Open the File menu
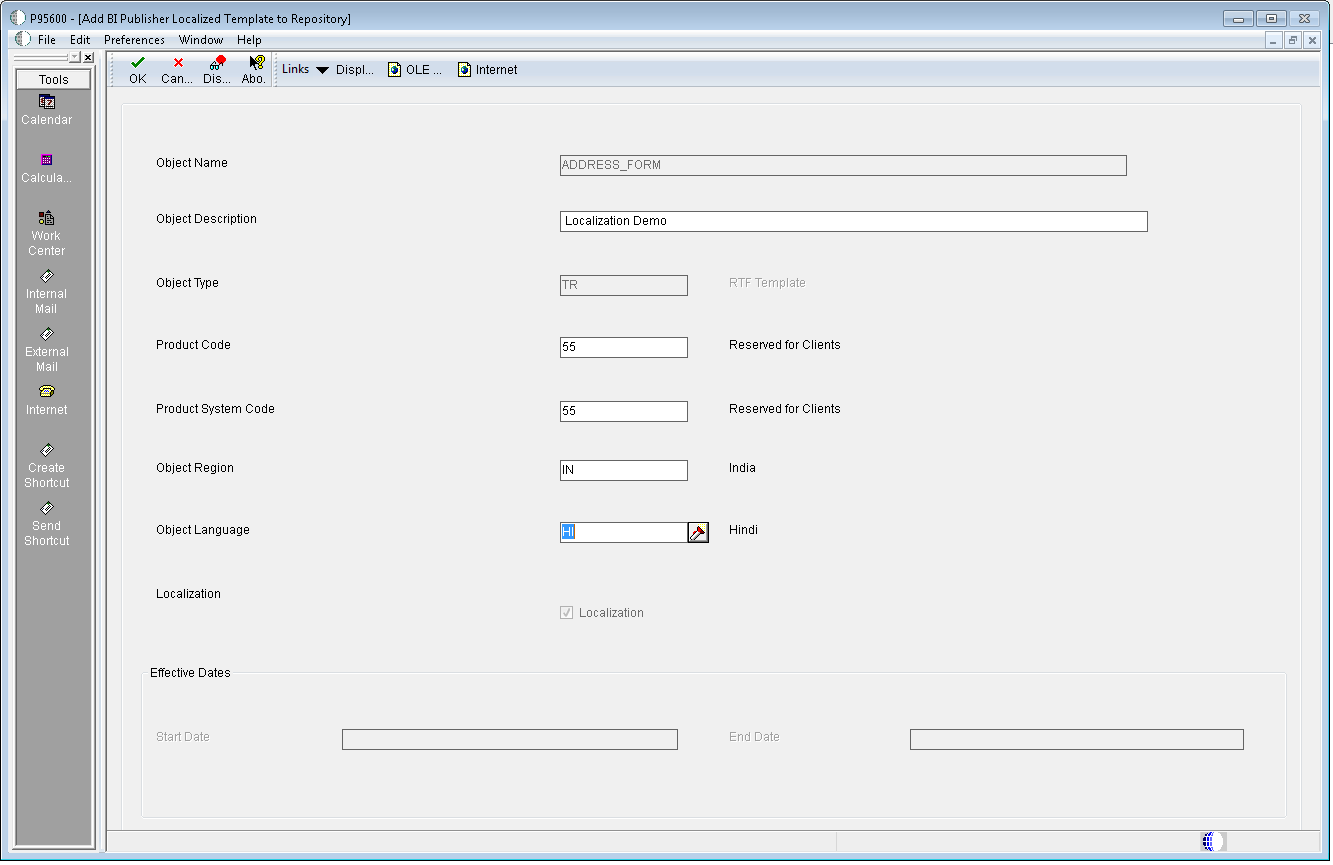Image resolution: width=1333 pixels, height=865 pixels. [x=47, y=40]
